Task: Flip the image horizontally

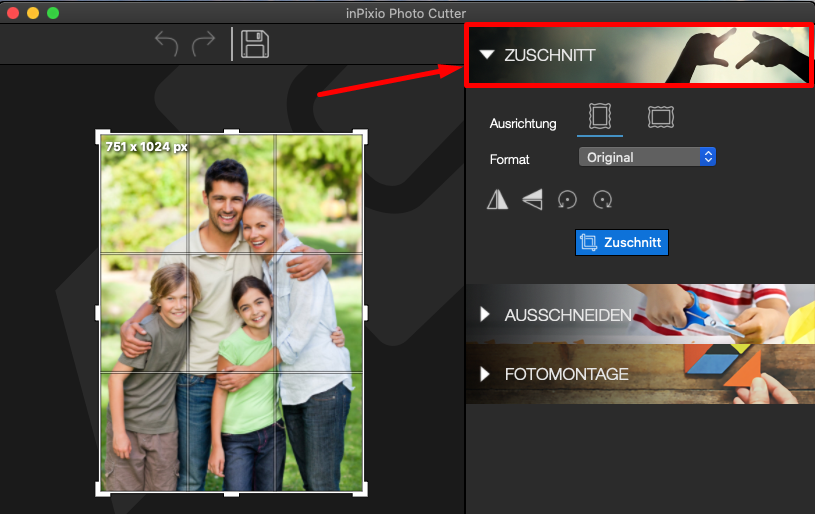Action: click(x=497, y=200)
